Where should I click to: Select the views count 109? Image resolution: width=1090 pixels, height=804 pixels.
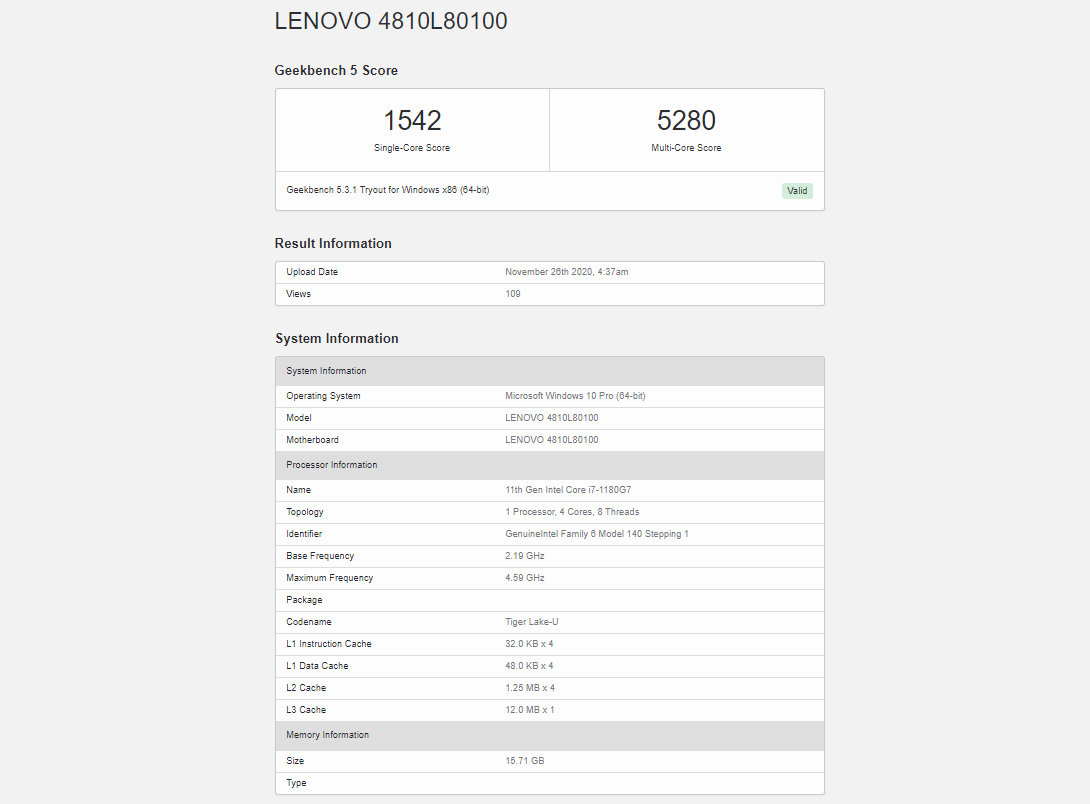pyautogui.click(x=513, y=294)
